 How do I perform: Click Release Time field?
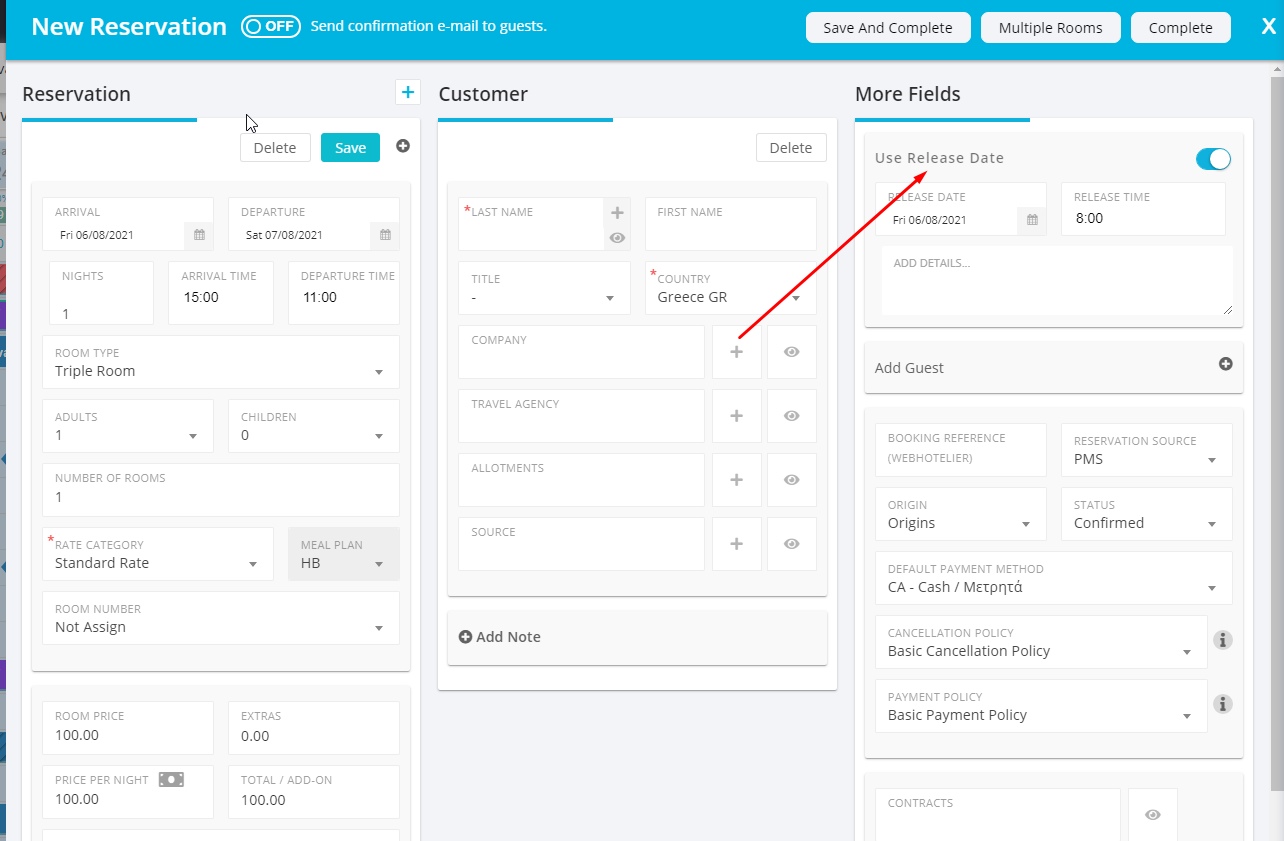1143,209
